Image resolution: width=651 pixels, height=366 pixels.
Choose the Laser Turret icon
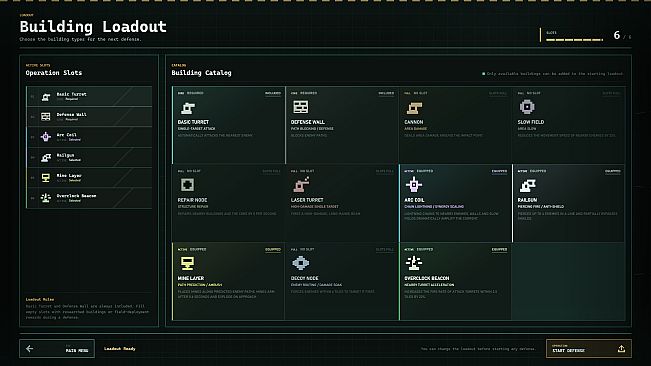[x=301, y=185]
